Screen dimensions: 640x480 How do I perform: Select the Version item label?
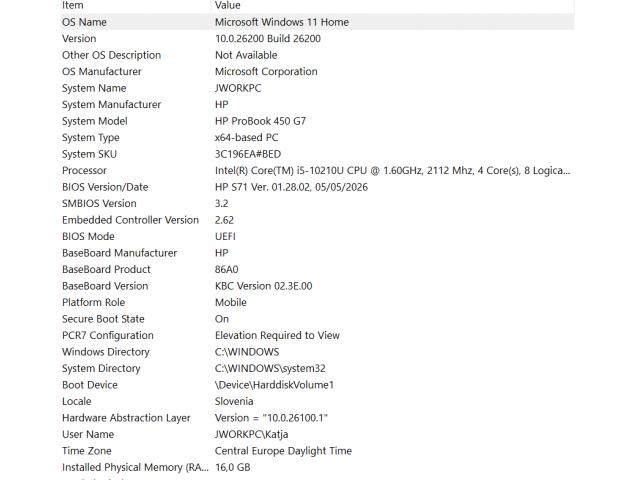click(x=79, y=39)
